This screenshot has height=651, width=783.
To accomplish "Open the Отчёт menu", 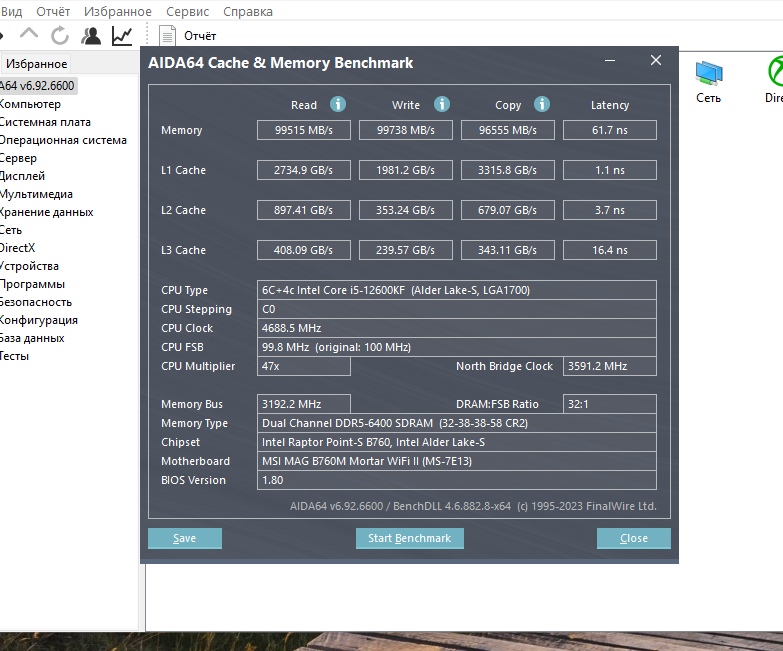I will click(x=53, y=11).
